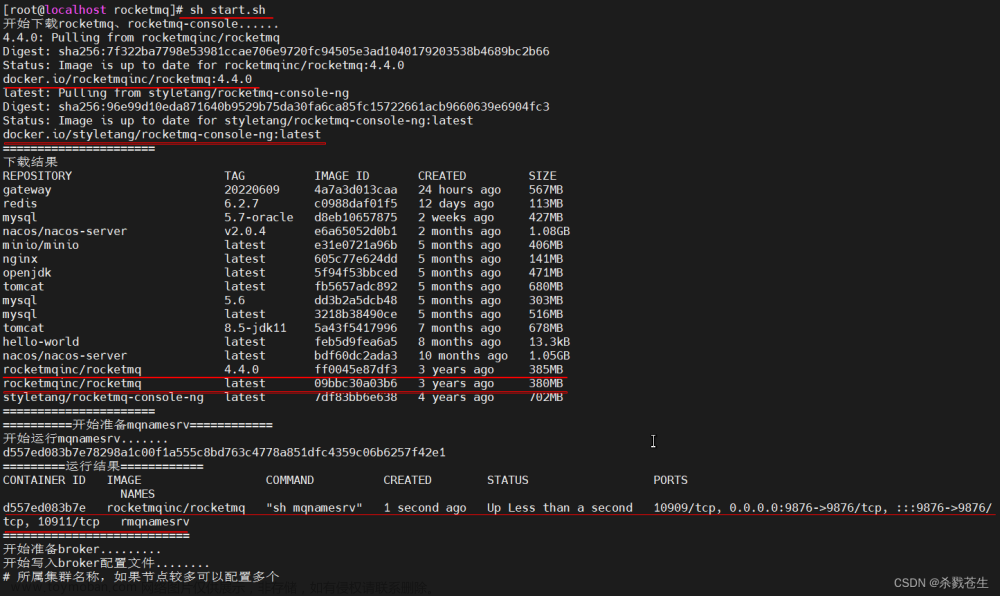The width and height of the screenshot is (1000, 596).
Task: Click tag '8.5-jdk11' in tomcat row
Action: [x=255, y=328]
